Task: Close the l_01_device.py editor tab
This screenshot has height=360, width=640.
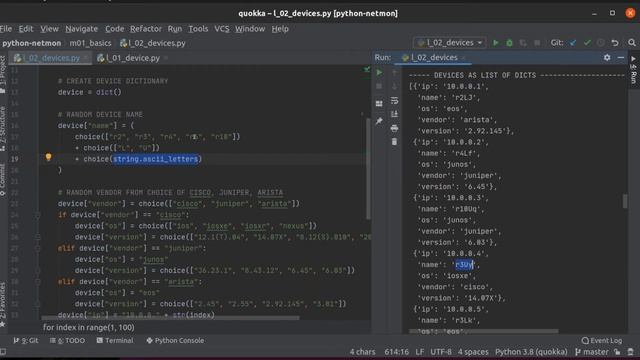Action: pyautogui.click(x=166, y=58)
